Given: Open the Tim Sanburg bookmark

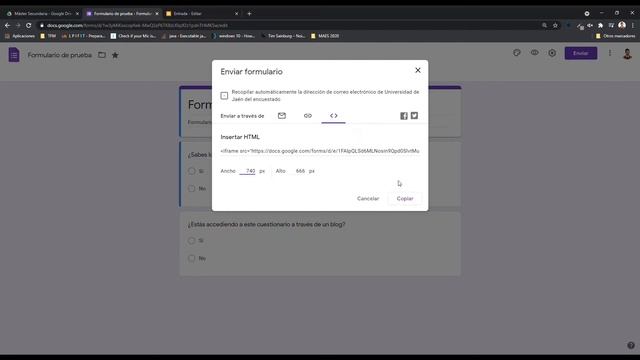Looking at the screenshot, I should pos(283,36).
